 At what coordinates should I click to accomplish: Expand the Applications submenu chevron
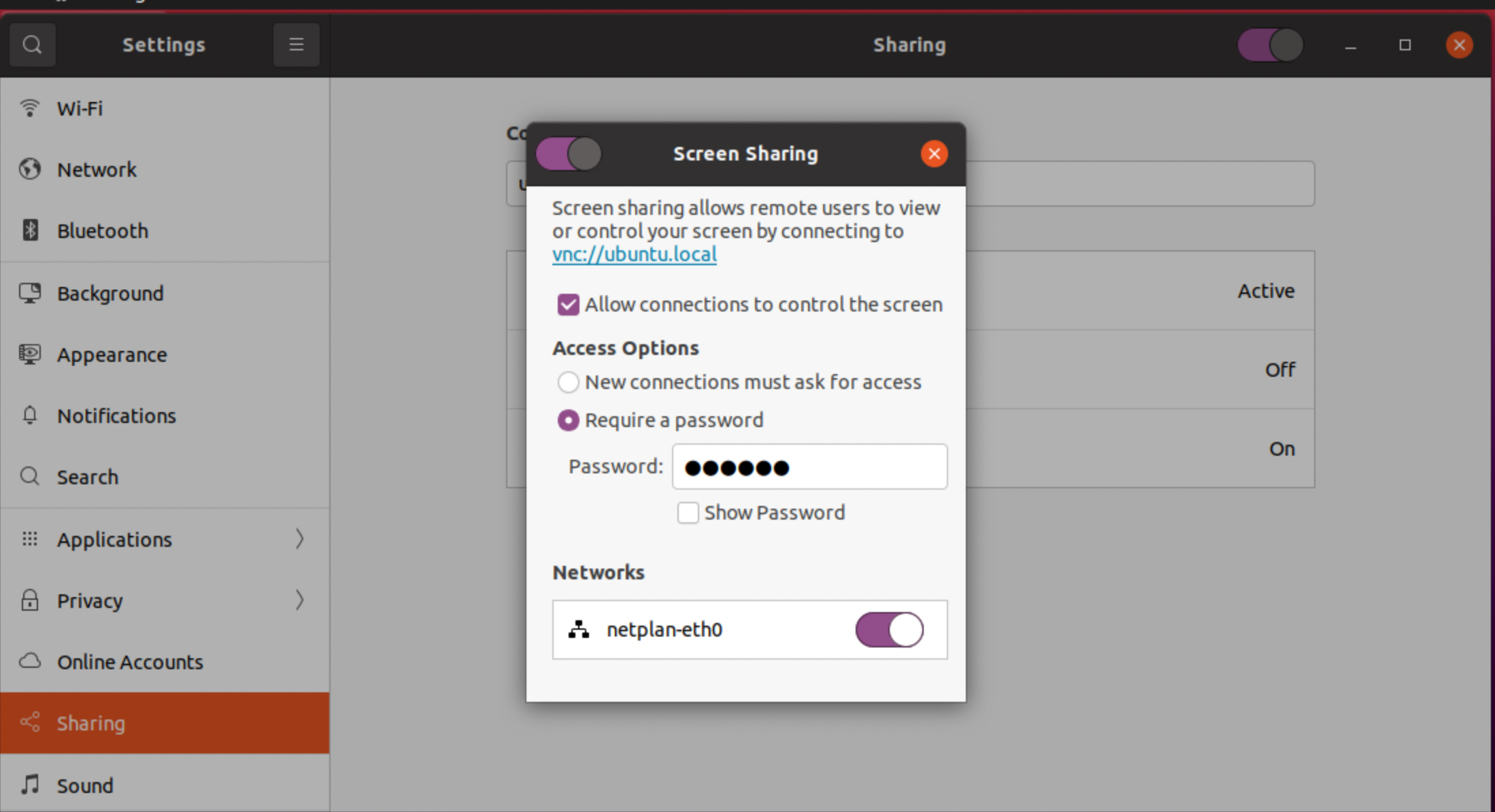[x=299, y=539]
